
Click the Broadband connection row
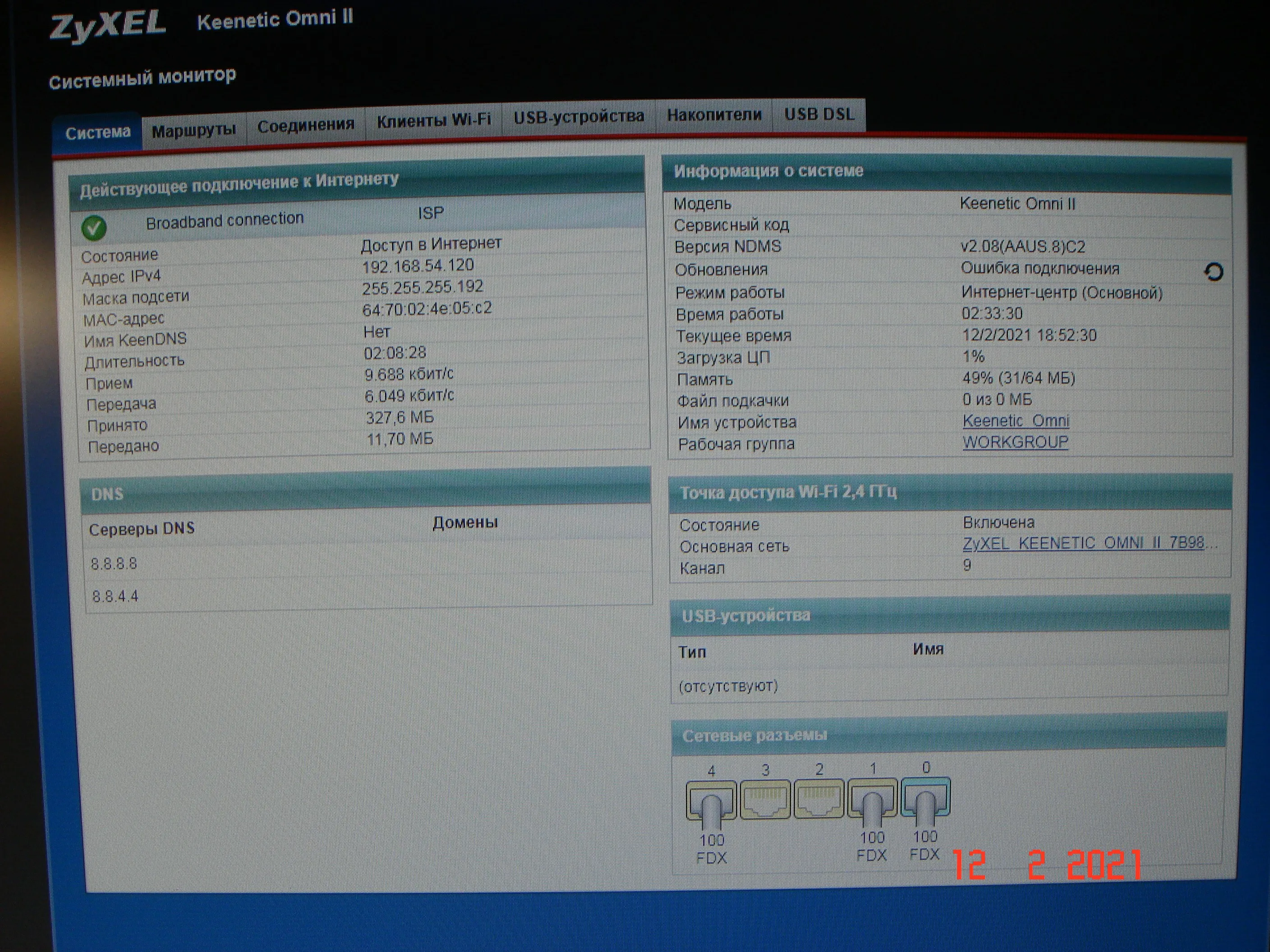coord(225,220)
